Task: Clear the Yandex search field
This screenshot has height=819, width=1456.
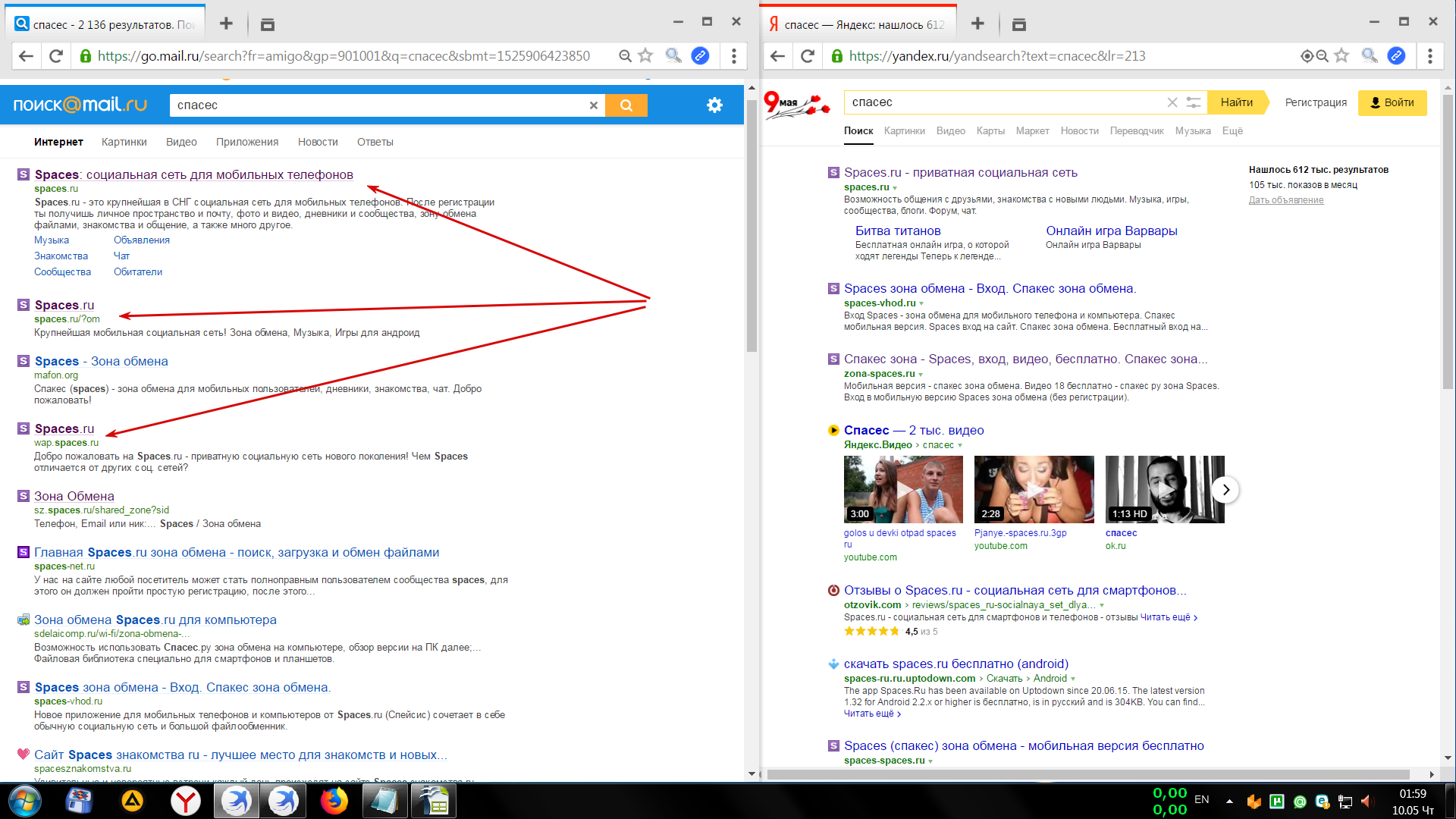Action: pyautogui.click(x=1172, y=102)
